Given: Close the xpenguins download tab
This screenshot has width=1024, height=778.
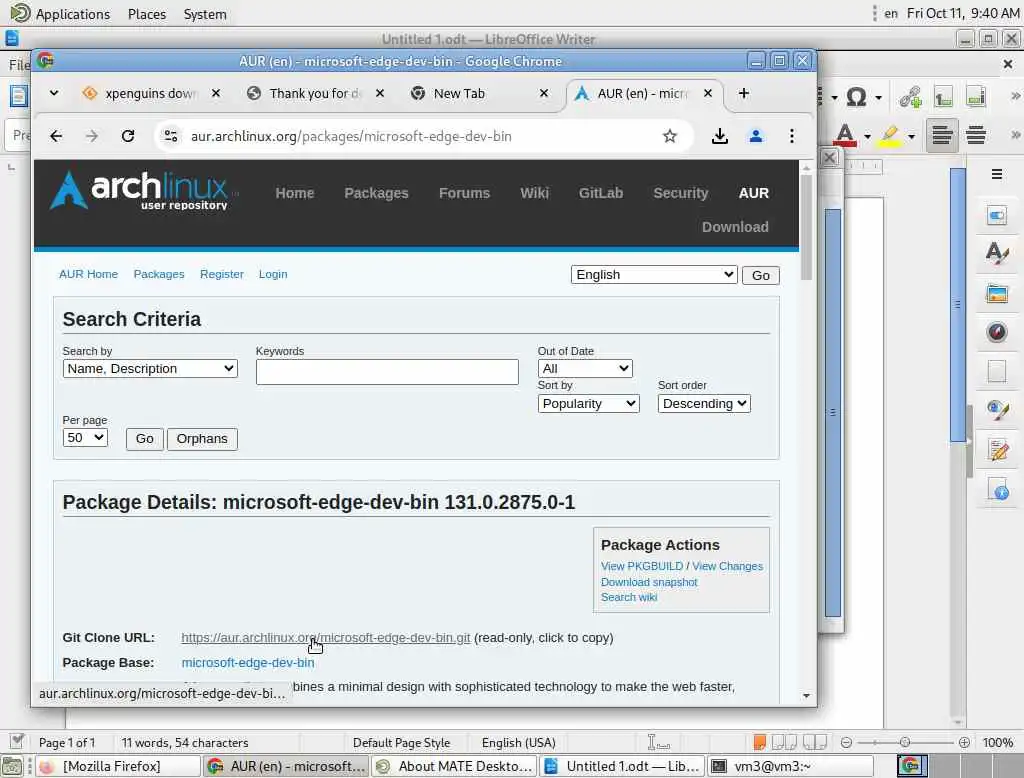Looking at the screenshot, I should pos(216,93).
